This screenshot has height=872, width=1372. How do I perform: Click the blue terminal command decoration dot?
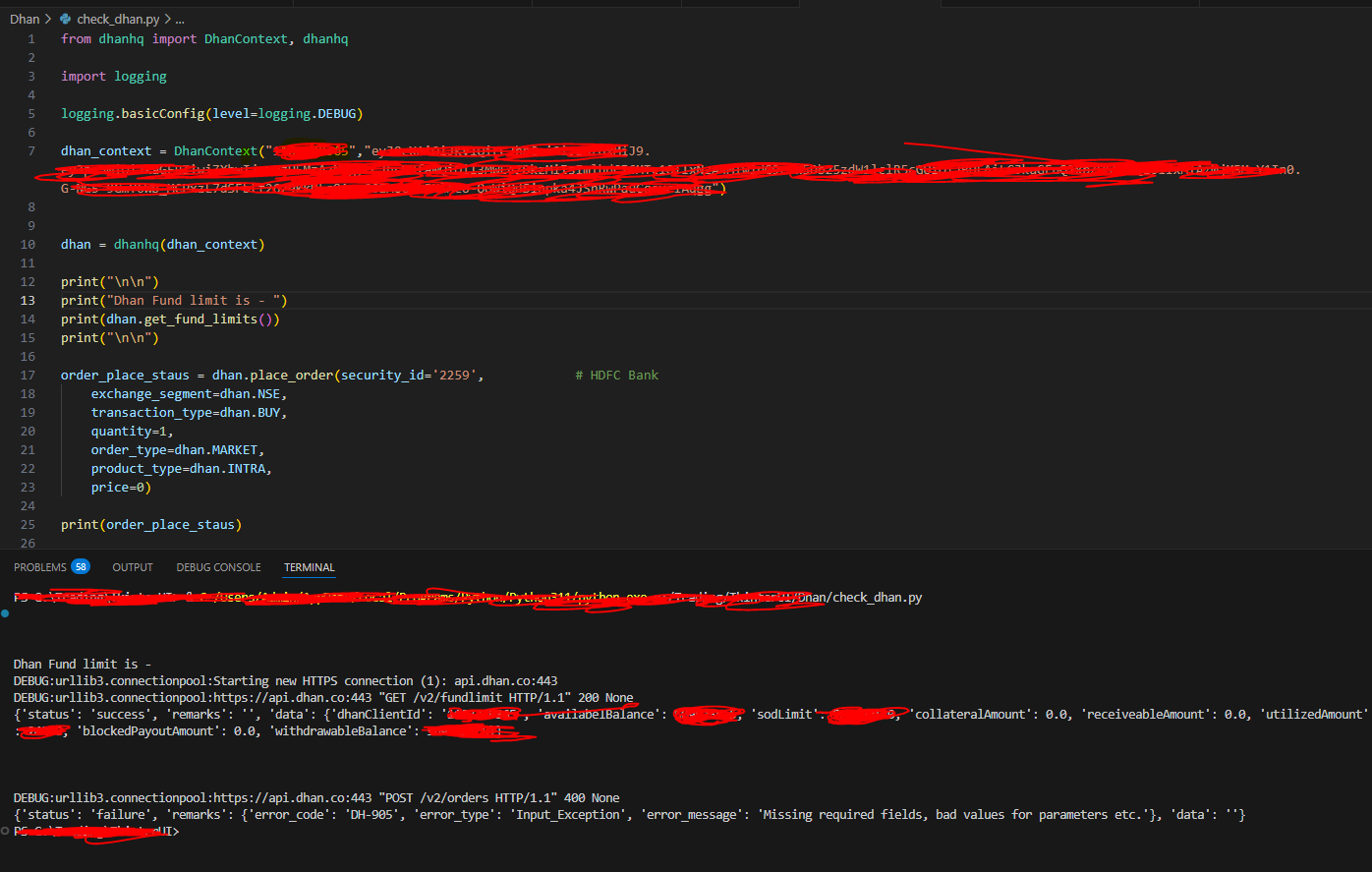(x=6, y=613)
